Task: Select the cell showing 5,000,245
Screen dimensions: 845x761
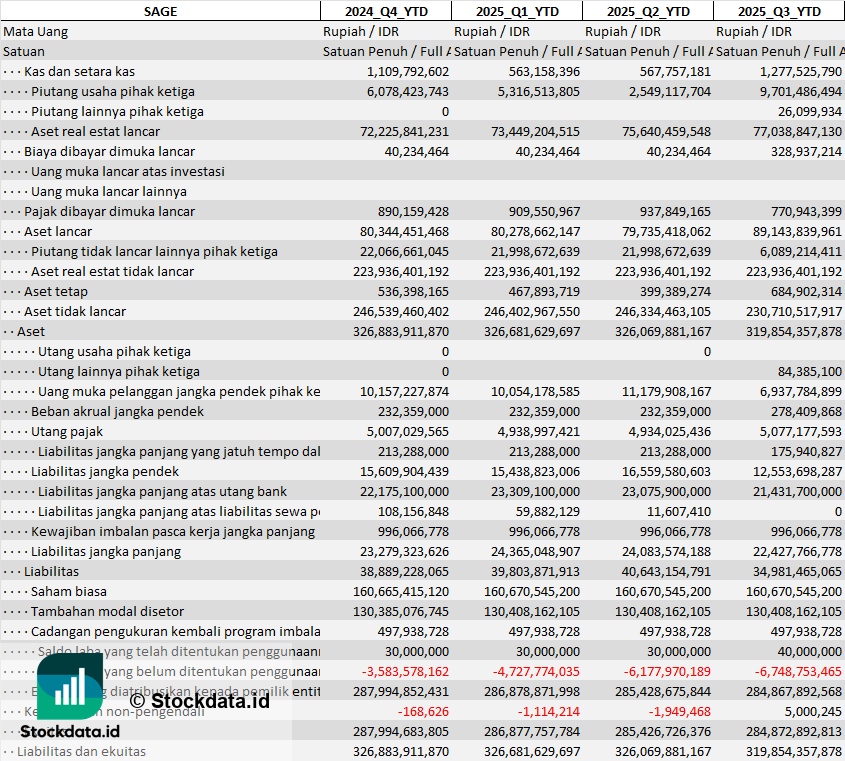Action: pos(810,711)
